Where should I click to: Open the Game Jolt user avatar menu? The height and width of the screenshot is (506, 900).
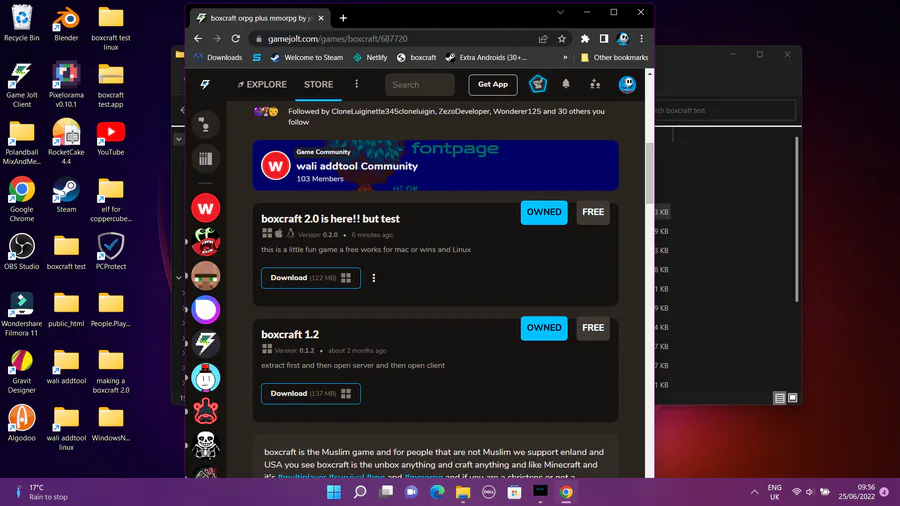pos(627,84)
